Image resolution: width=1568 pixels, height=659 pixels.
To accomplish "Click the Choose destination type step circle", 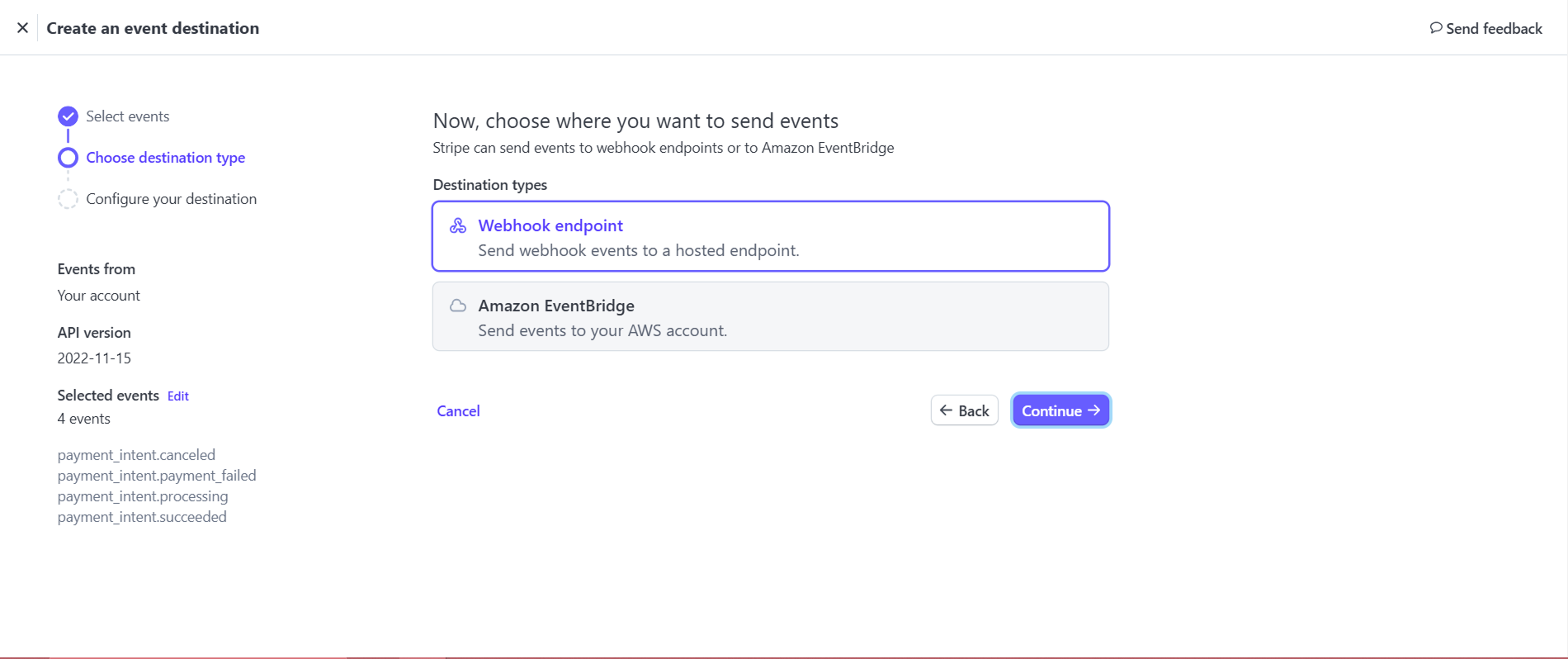I will coord(68,158).
